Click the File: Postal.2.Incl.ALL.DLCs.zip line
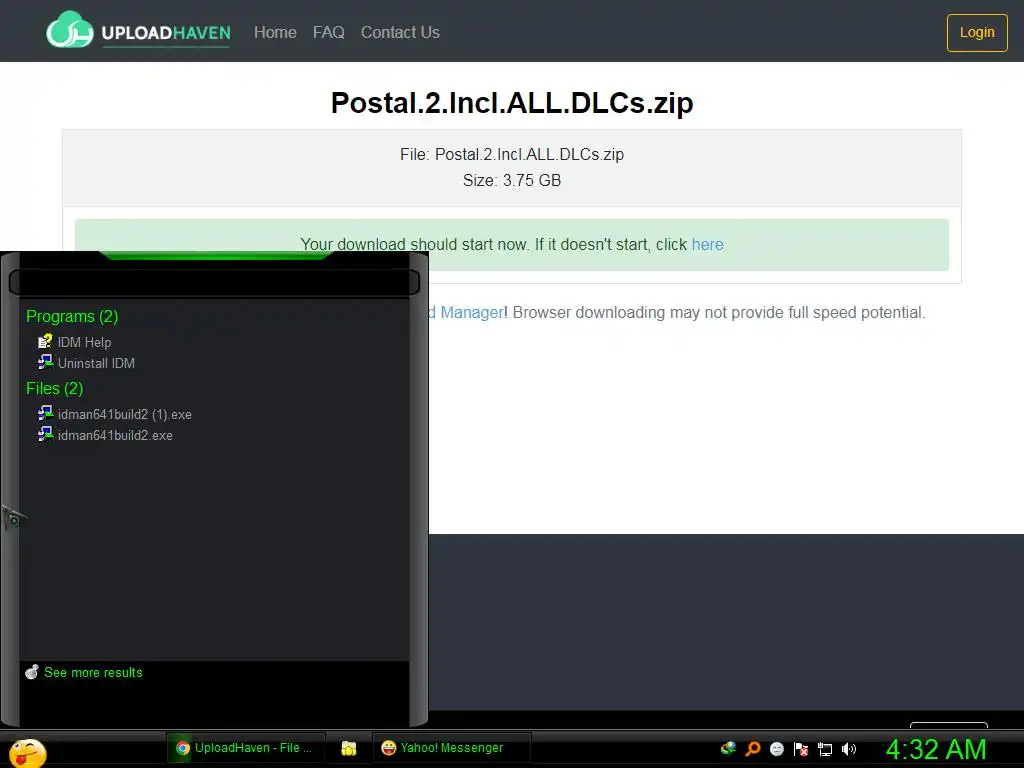1024x768 pixels. coord(512,154)
